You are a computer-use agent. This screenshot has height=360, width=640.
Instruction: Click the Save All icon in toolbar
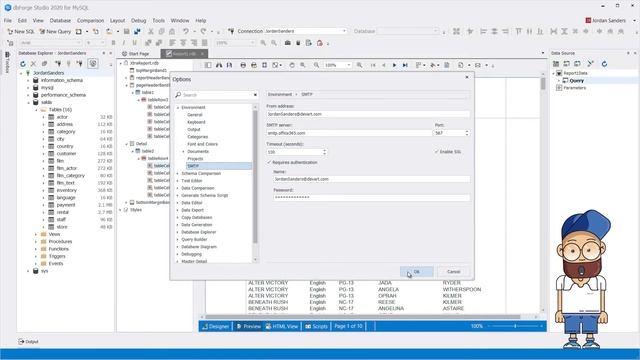[137, 31]
